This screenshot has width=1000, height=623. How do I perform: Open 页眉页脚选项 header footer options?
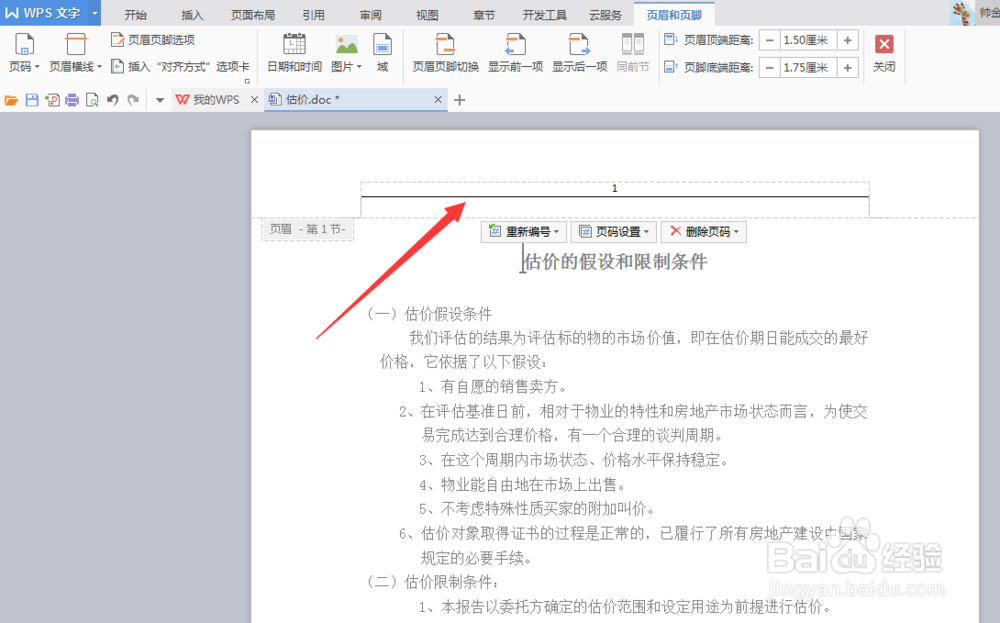[x=152, y=40]
